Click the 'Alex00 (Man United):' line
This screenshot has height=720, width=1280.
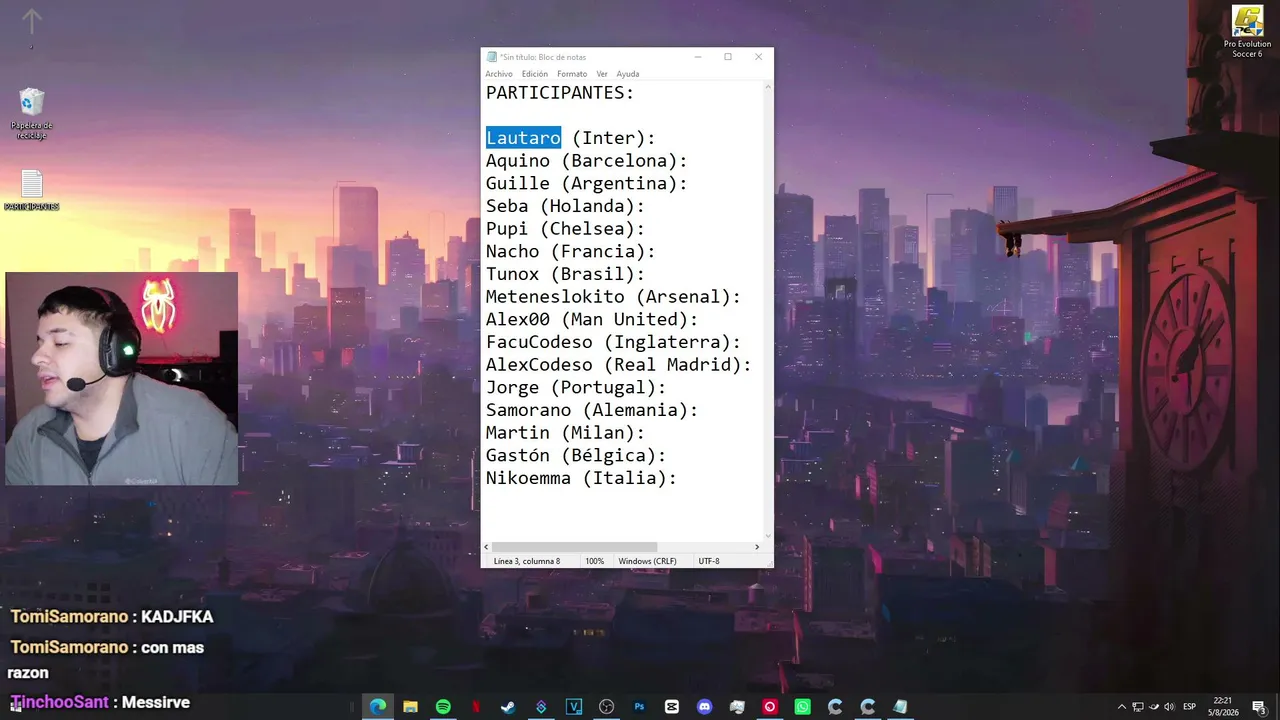pos(592,320)
